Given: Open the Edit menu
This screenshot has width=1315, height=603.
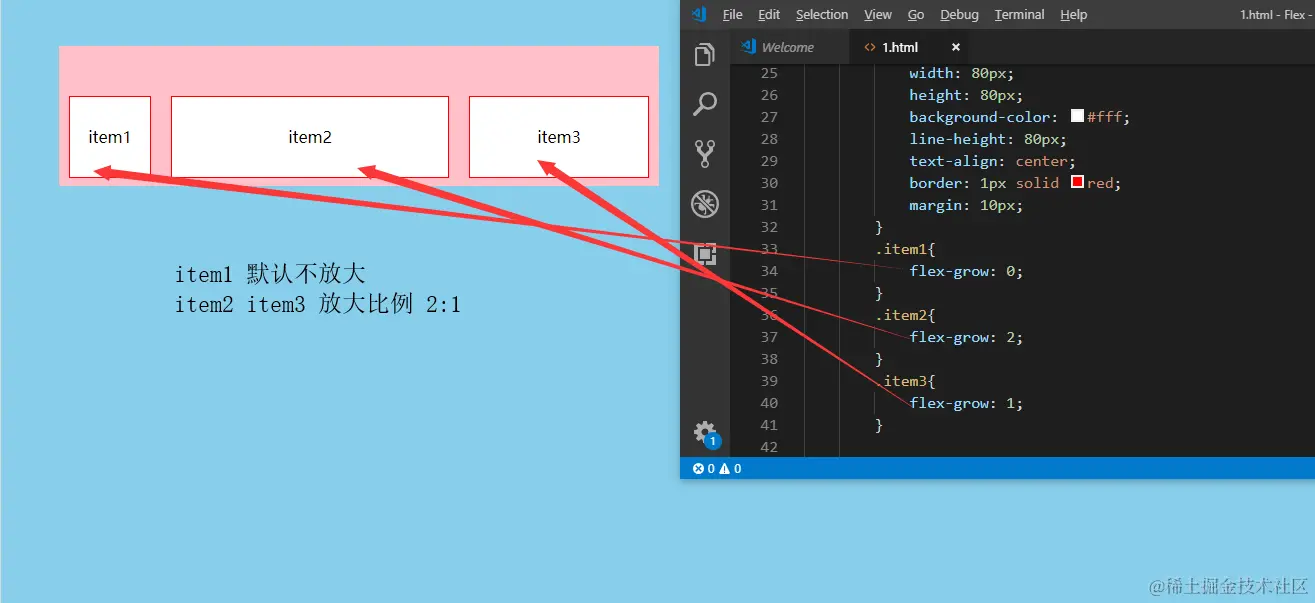Looking at the screenshot, I should (x=769, y=15).
